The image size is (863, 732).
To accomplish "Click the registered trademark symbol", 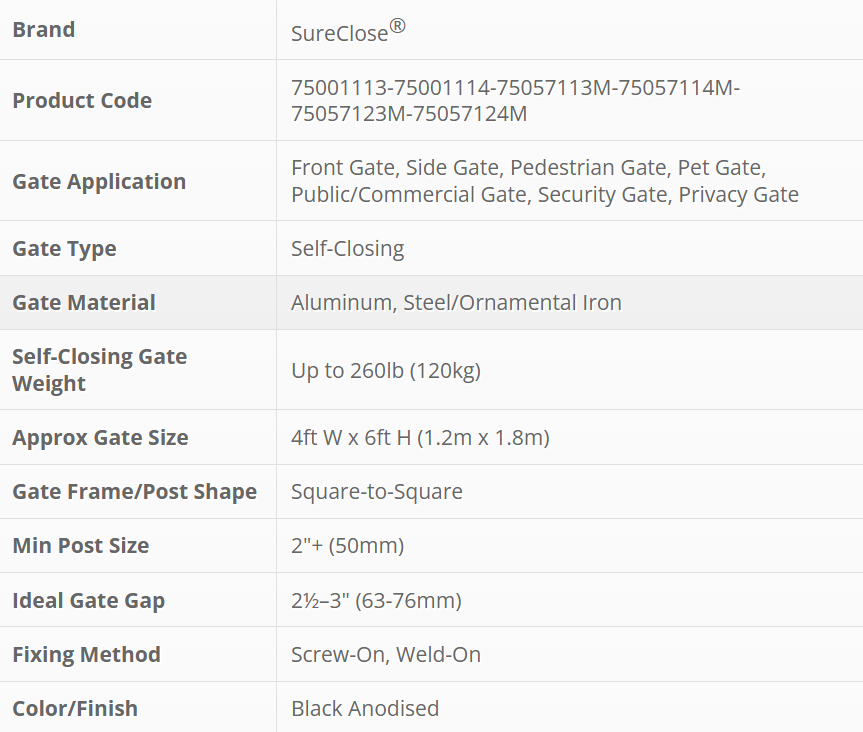I will pyautogui.click(x=397, y=27).
